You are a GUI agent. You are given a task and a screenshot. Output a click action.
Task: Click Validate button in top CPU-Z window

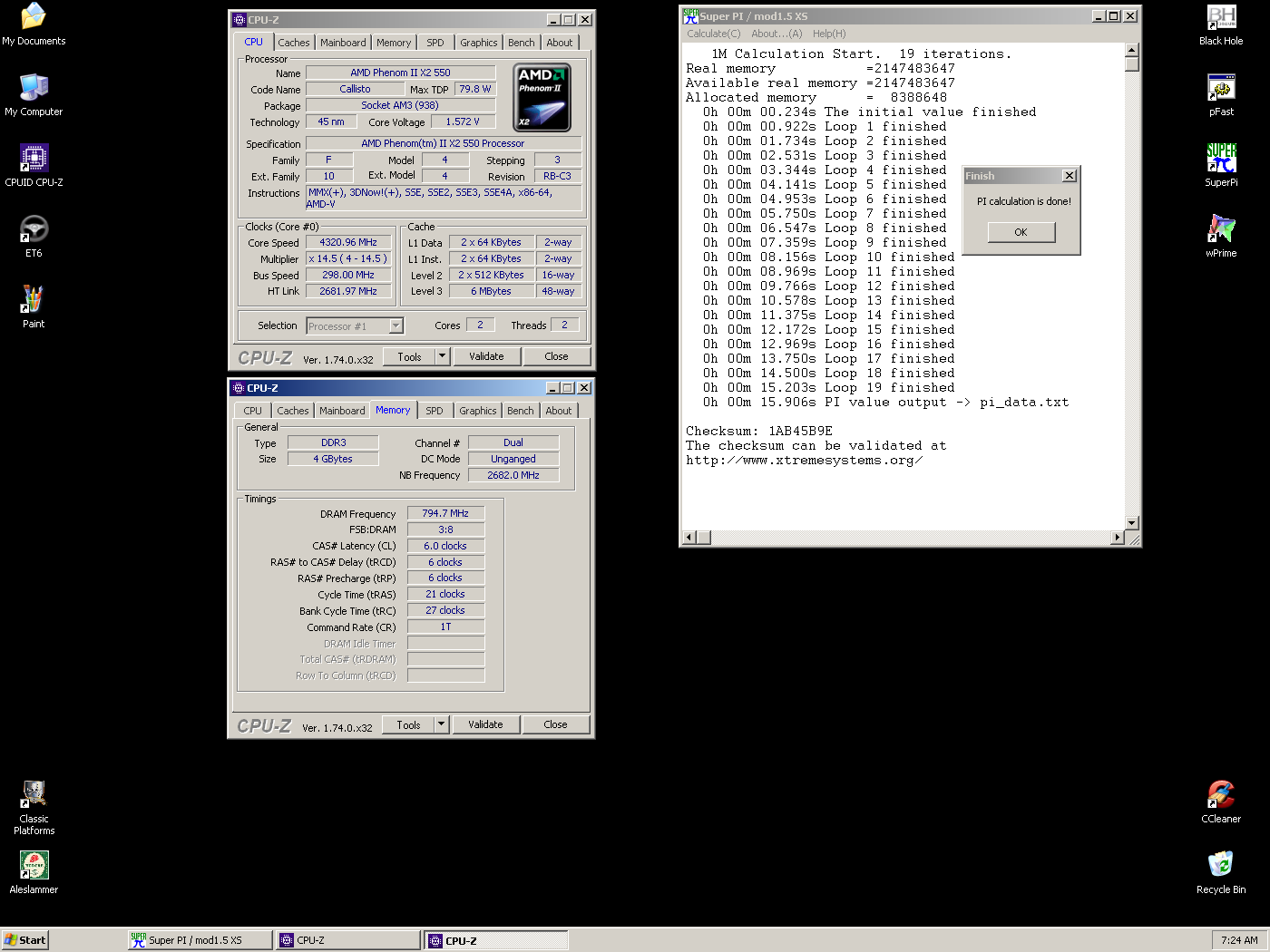(486, 356)
